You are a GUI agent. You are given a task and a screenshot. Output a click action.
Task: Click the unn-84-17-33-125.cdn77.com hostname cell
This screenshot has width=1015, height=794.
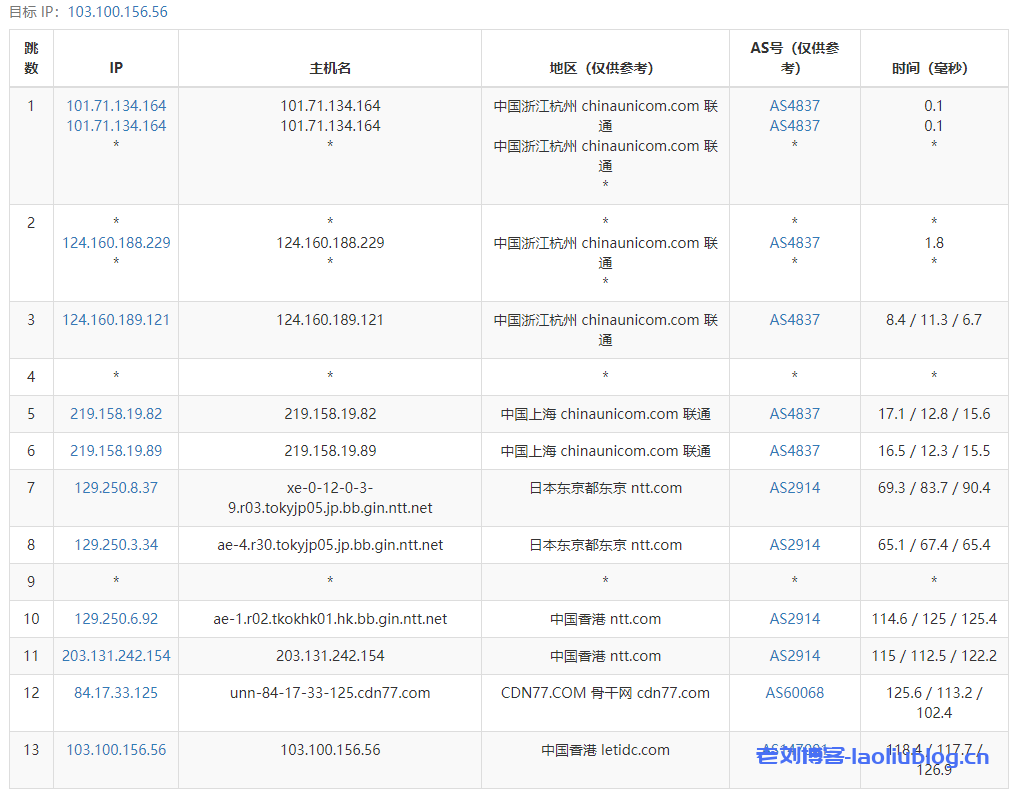tap(330, 693)
